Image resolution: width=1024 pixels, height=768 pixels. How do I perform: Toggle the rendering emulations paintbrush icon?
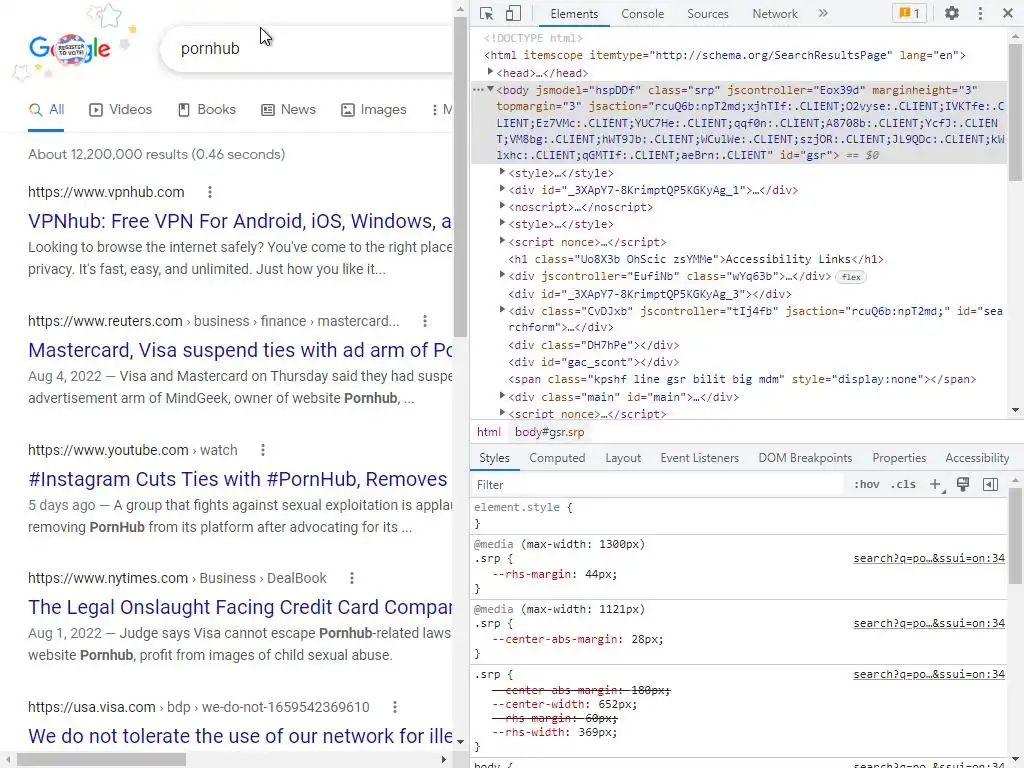tap(963, 484)
